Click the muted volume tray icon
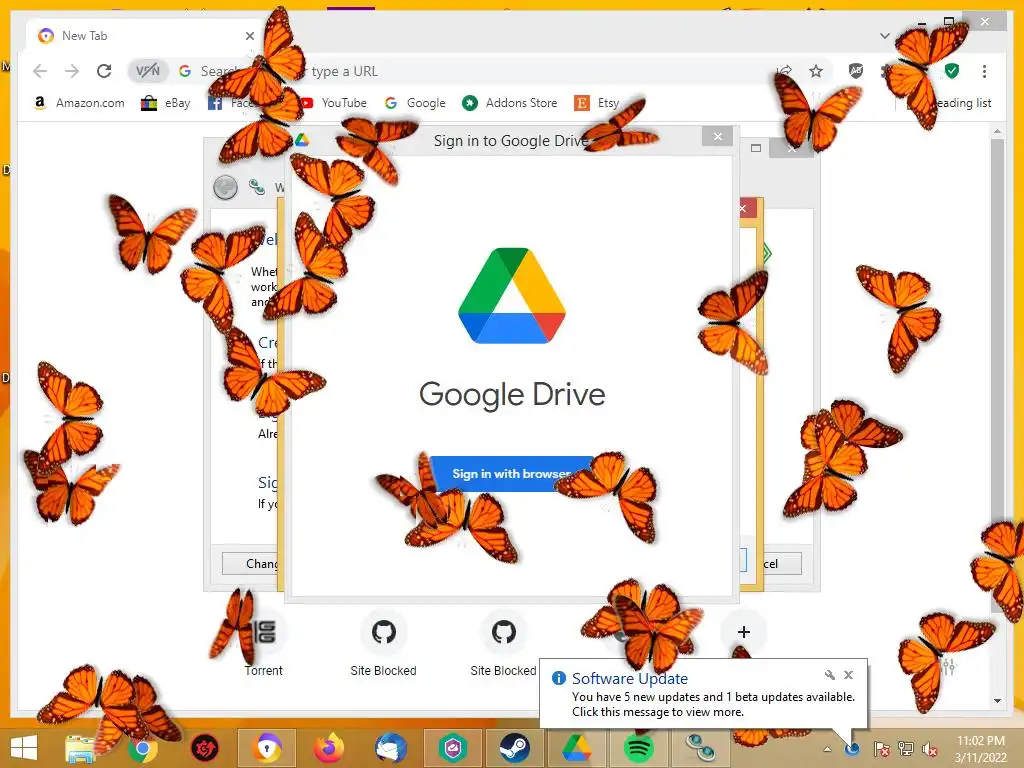Screen dimensions: 1024x768 [929, 748]
